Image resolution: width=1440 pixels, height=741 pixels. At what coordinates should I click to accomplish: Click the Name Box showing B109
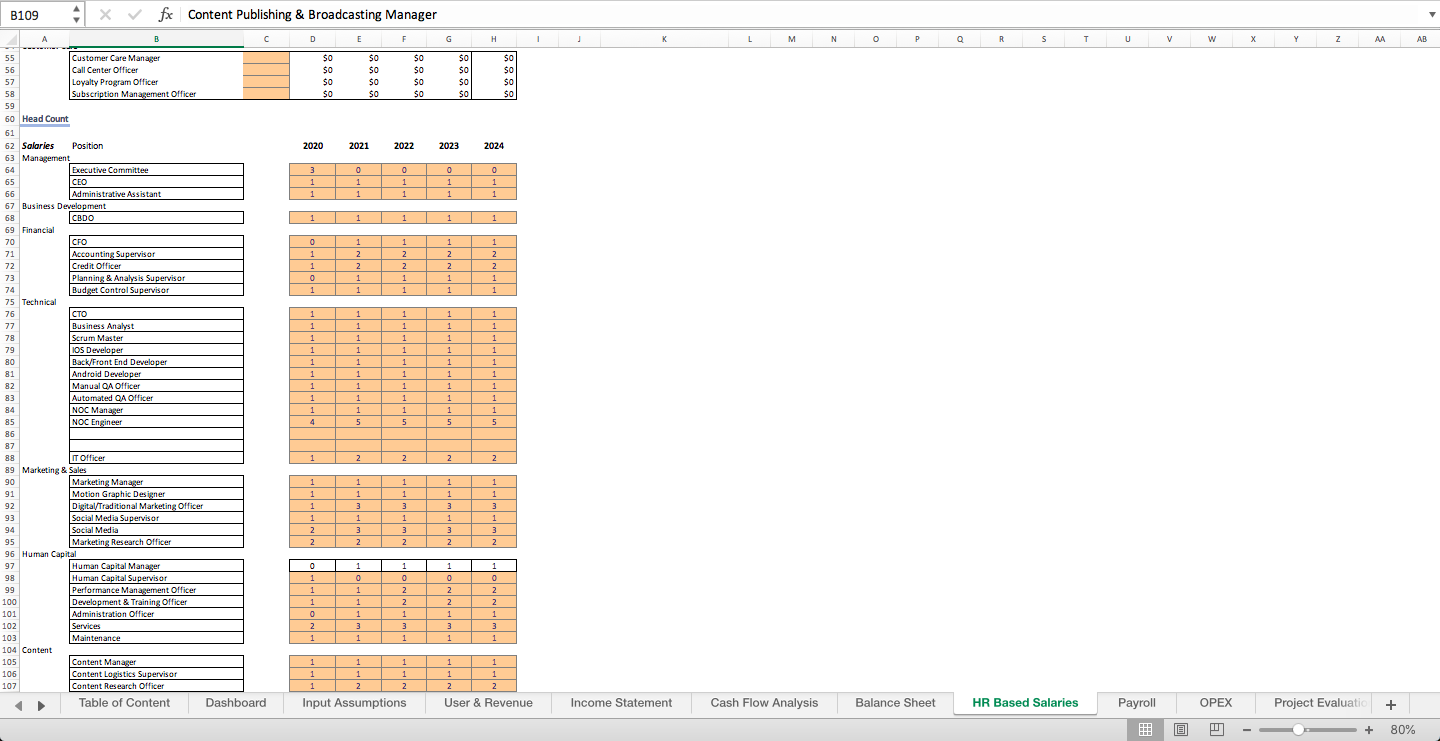click(37, 14)
